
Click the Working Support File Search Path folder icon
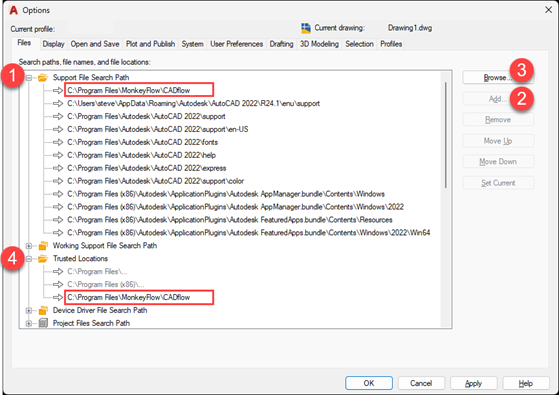43,246
